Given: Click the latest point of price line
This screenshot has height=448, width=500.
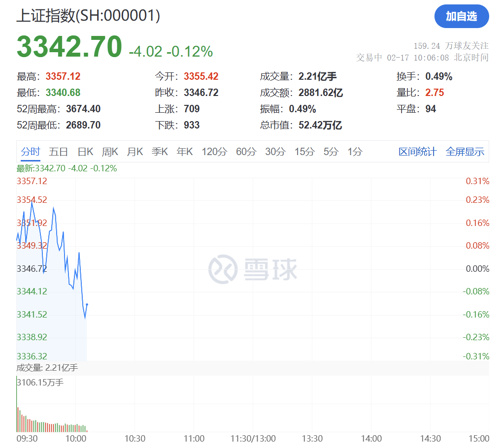Looking at the screenshot, I should tap(87, 304).
